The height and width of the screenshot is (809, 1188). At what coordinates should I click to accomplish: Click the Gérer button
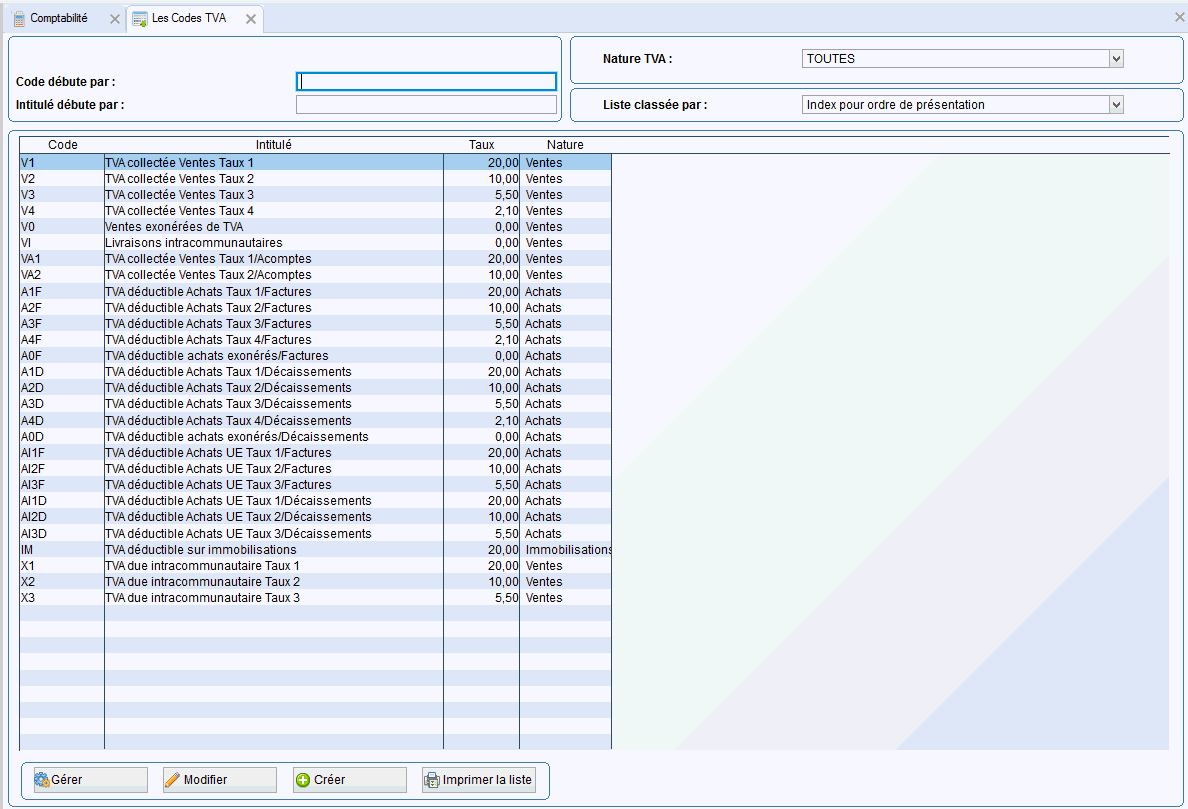(91, 779)
